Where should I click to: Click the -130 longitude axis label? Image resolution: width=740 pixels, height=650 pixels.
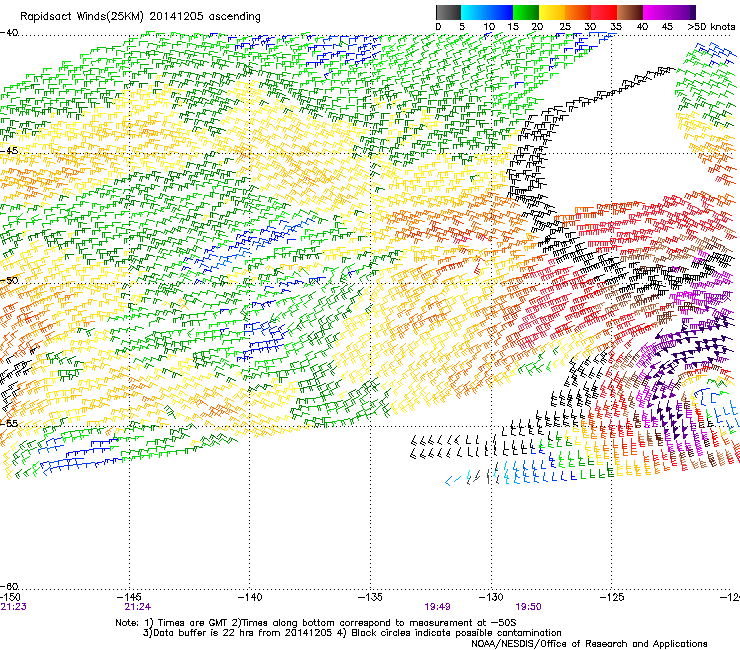pos(491,597)
